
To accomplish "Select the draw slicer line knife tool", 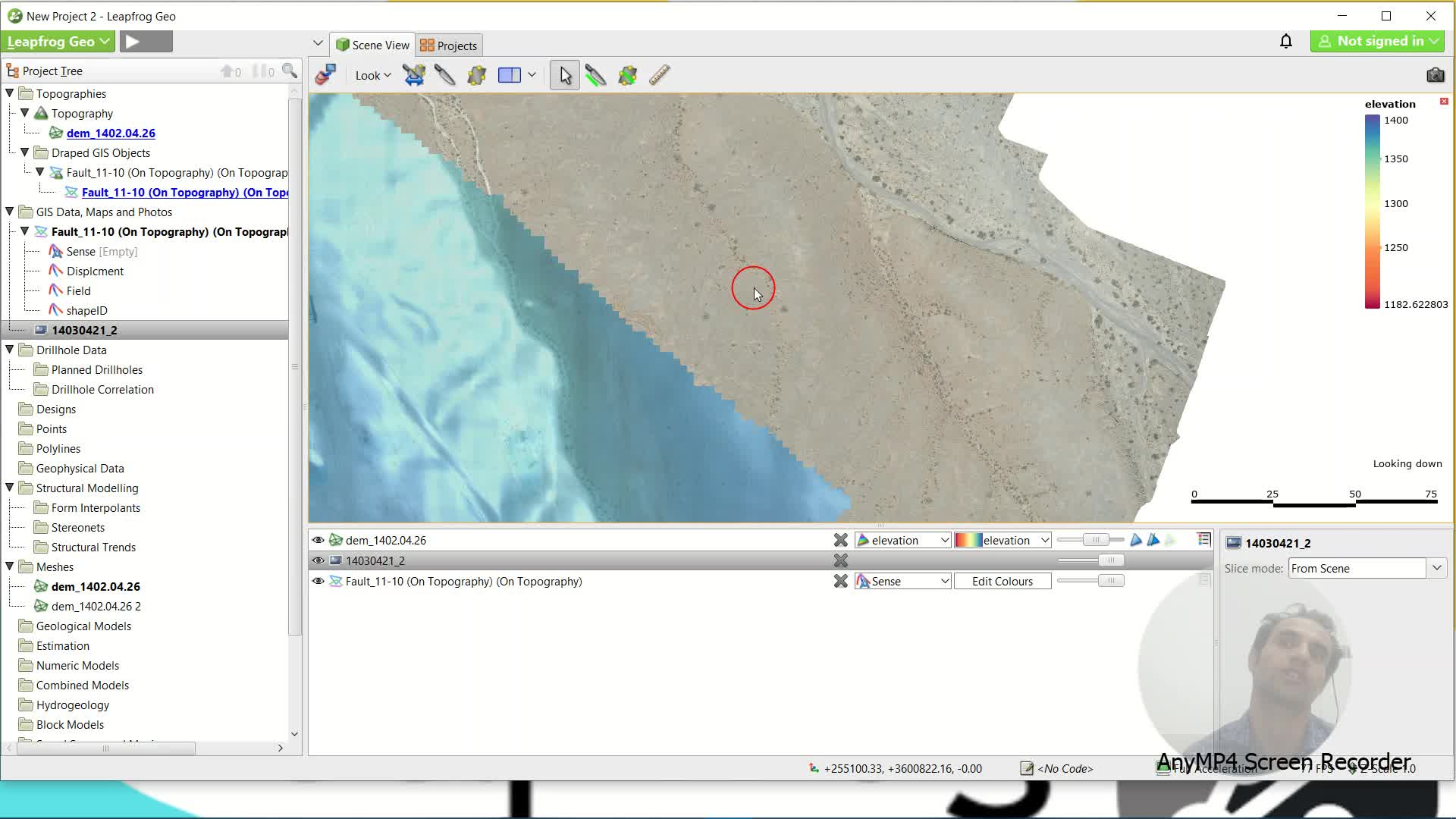I will 444,75.
